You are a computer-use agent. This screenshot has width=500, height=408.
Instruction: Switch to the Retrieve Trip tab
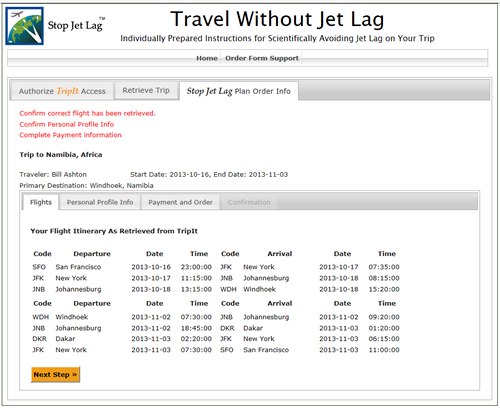[x=146, y=90]
